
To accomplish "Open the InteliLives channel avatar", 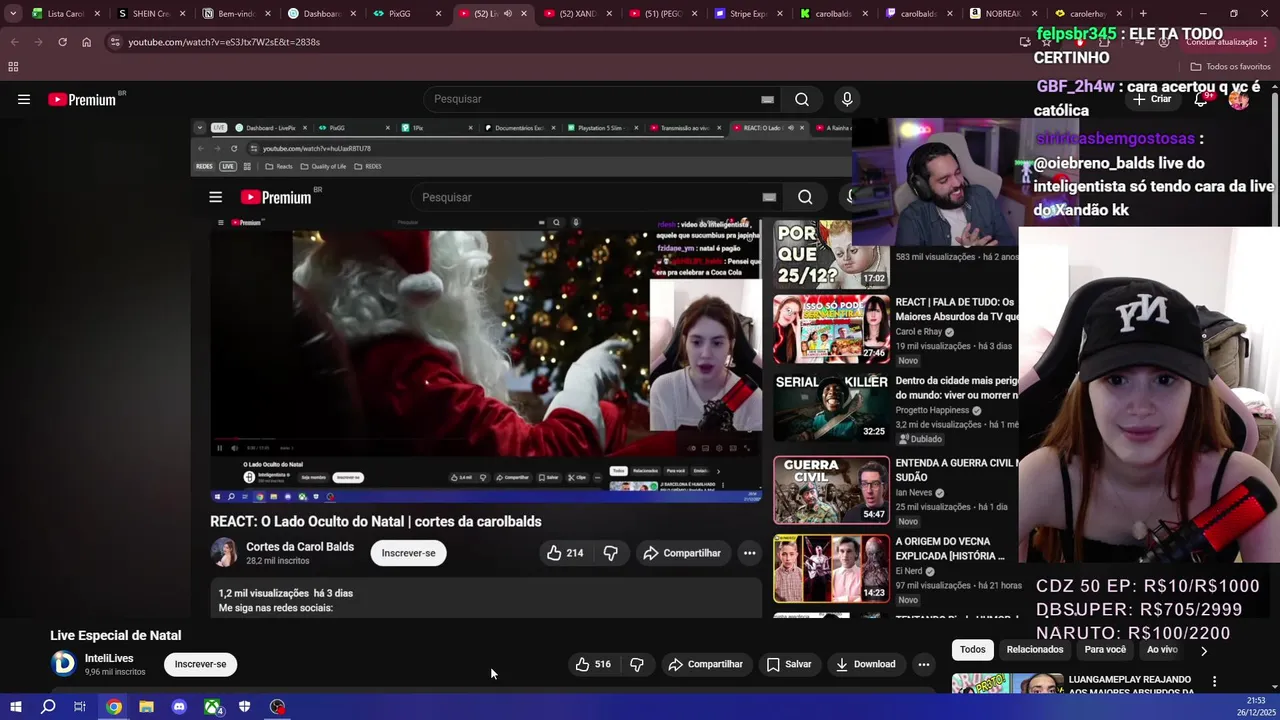I will click(x=63, y=663).
